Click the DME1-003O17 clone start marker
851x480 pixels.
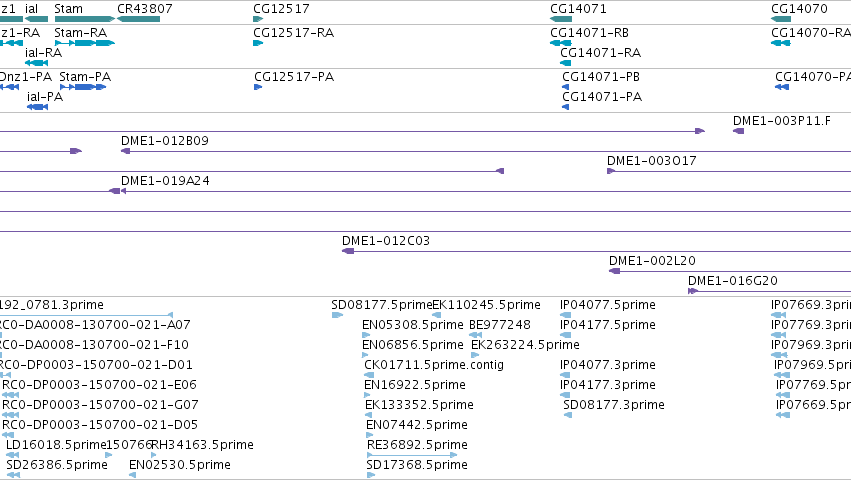coord(611,171)
